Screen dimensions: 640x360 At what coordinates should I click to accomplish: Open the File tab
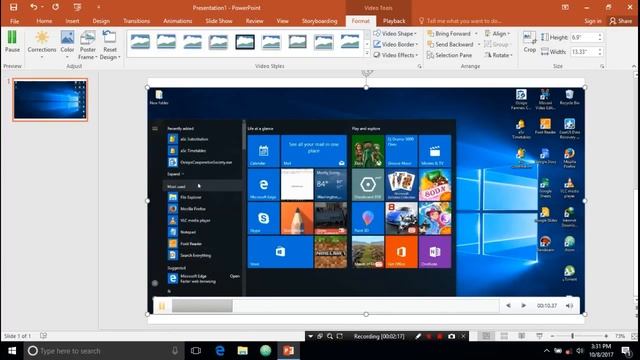click(14, 21)
